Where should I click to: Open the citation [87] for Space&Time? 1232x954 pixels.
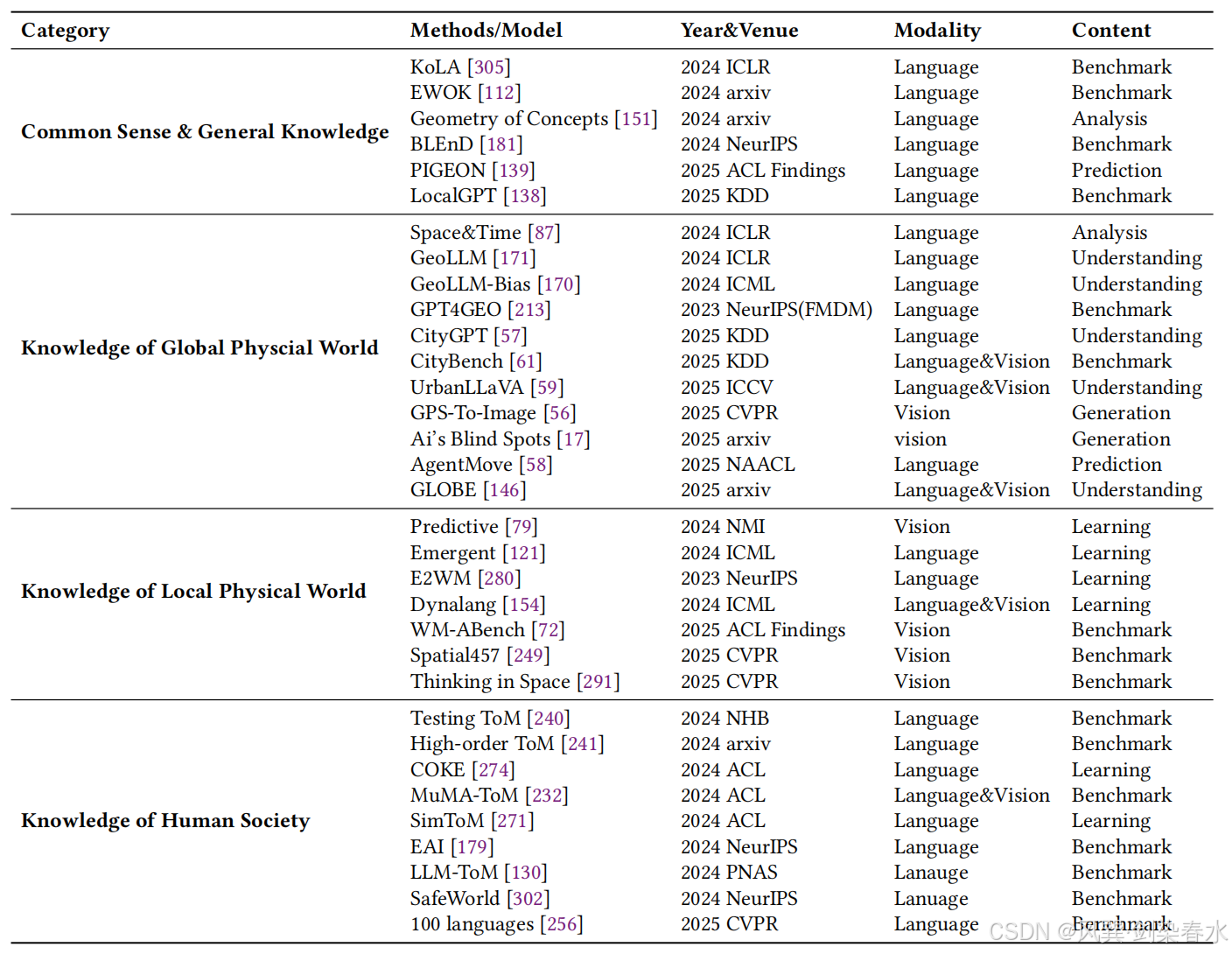click(544, 233)
